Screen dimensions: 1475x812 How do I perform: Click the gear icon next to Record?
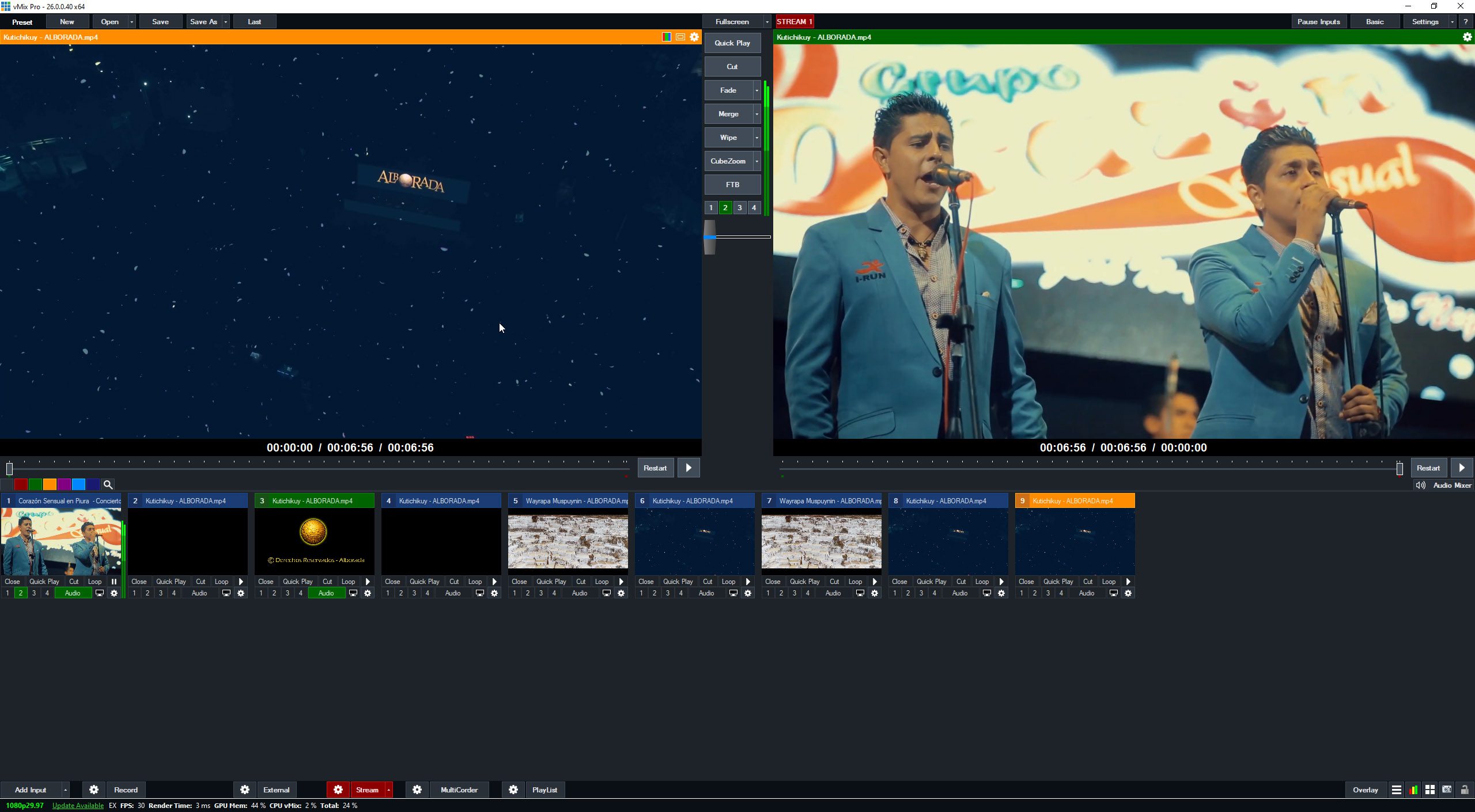94,790
